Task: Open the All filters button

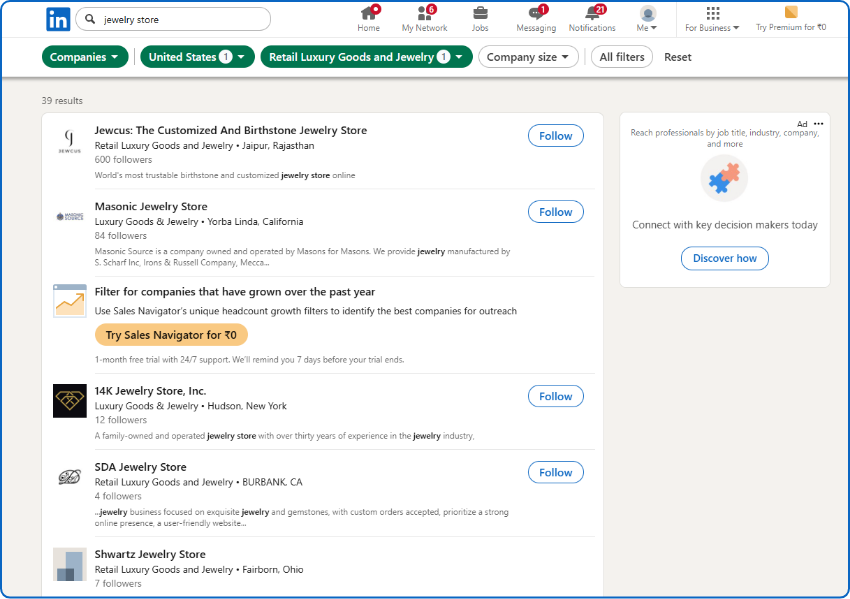Action: point(622,57)
